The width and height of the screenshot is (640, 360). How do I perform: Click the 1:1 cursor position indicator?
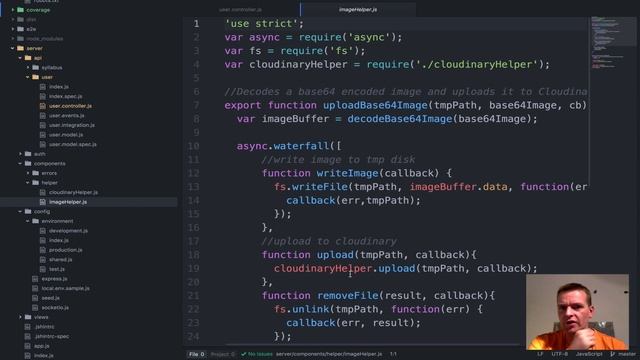(x=393, y=354)
